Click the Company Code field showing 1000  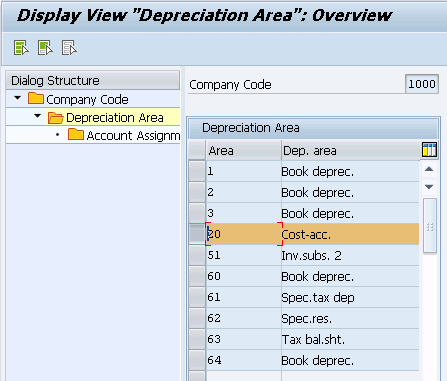coord(422,84)
